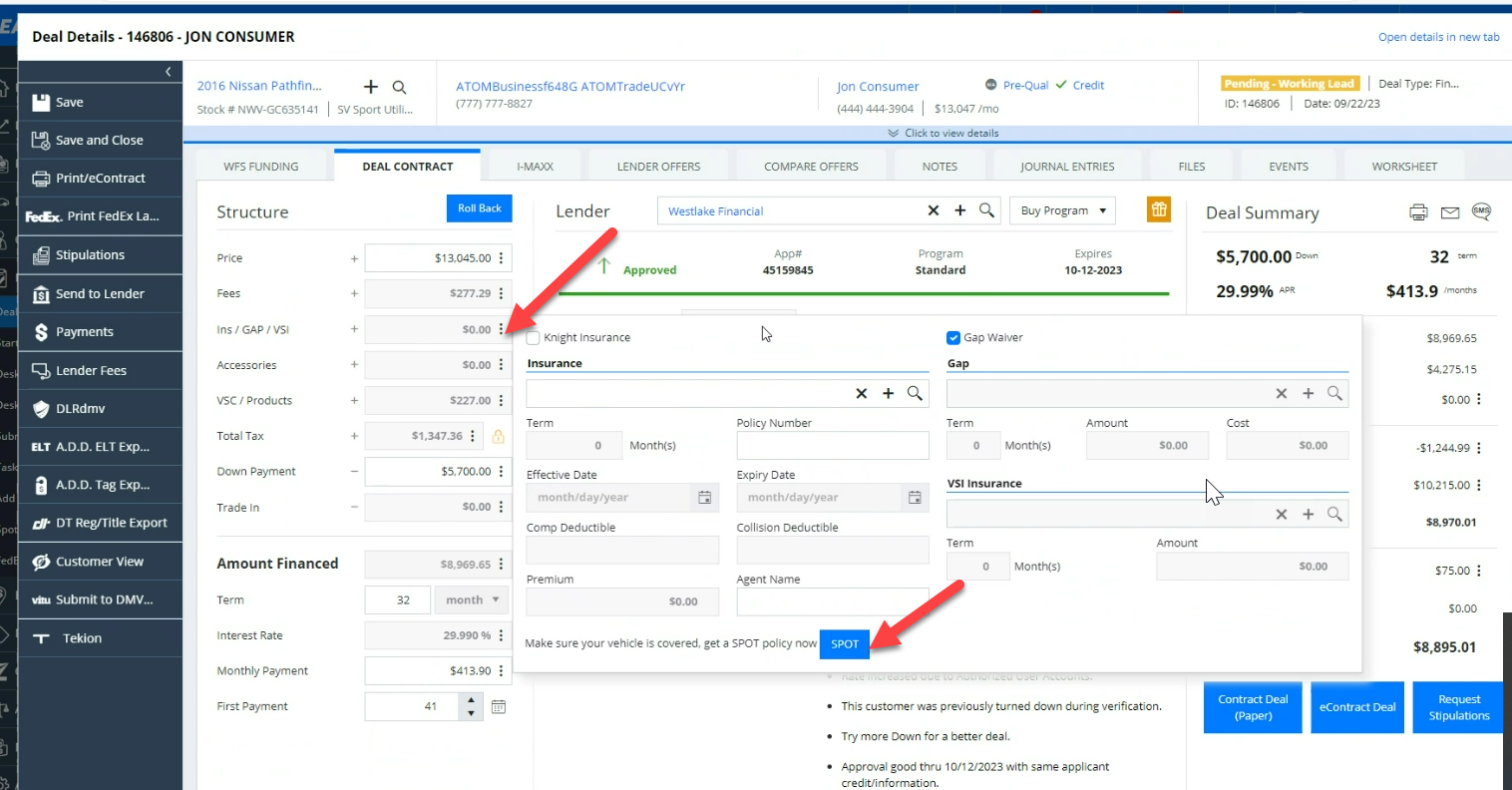Screen dimensions: 1512x790
Task: Click 2016 Nissan Pathfinder vehicle link
Action: (259, 86)
